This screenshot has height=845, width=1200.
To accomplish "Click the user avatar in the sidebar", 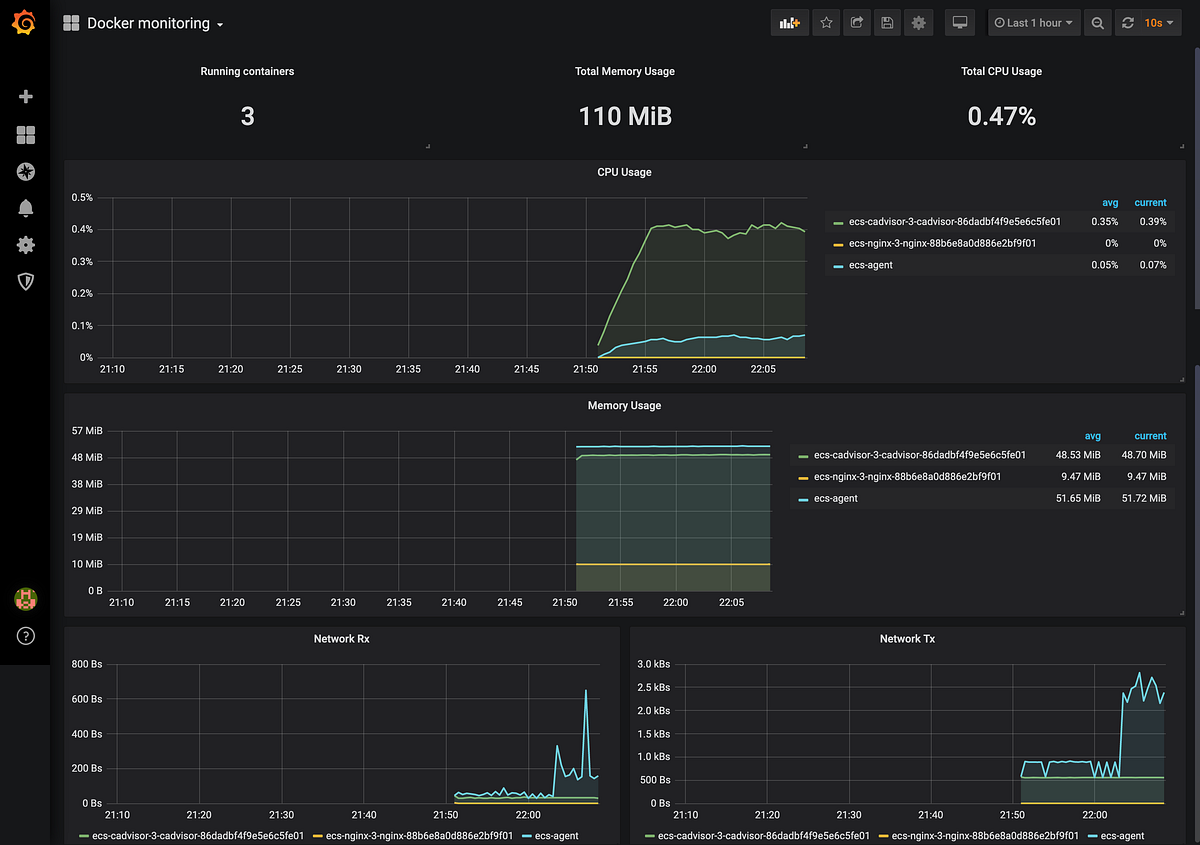I will click(25, 598).
